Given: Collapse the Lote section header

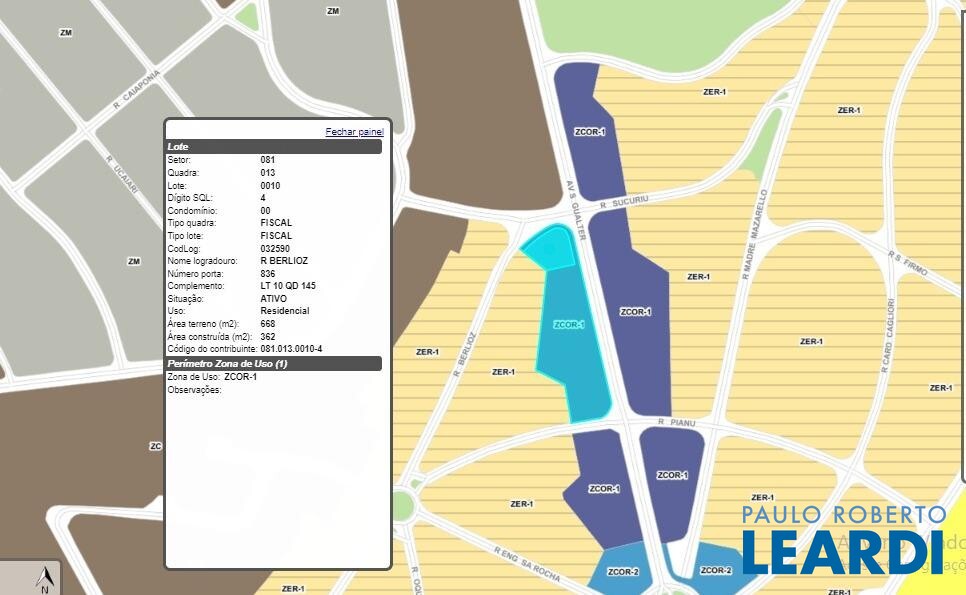Looking at the screenshot, I should tap(274, 147).
